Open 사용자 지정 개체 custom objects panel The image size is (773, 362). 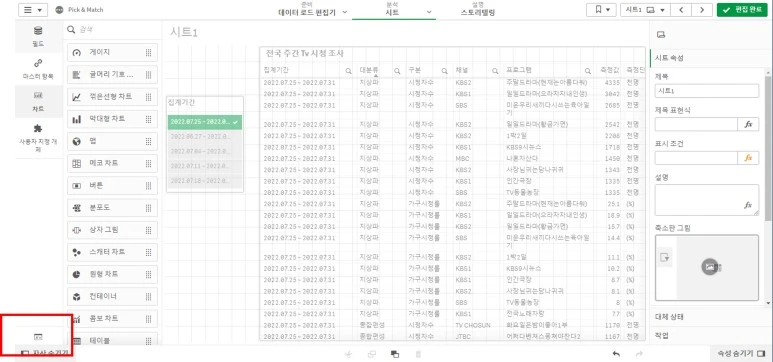(x=38, y=138)
